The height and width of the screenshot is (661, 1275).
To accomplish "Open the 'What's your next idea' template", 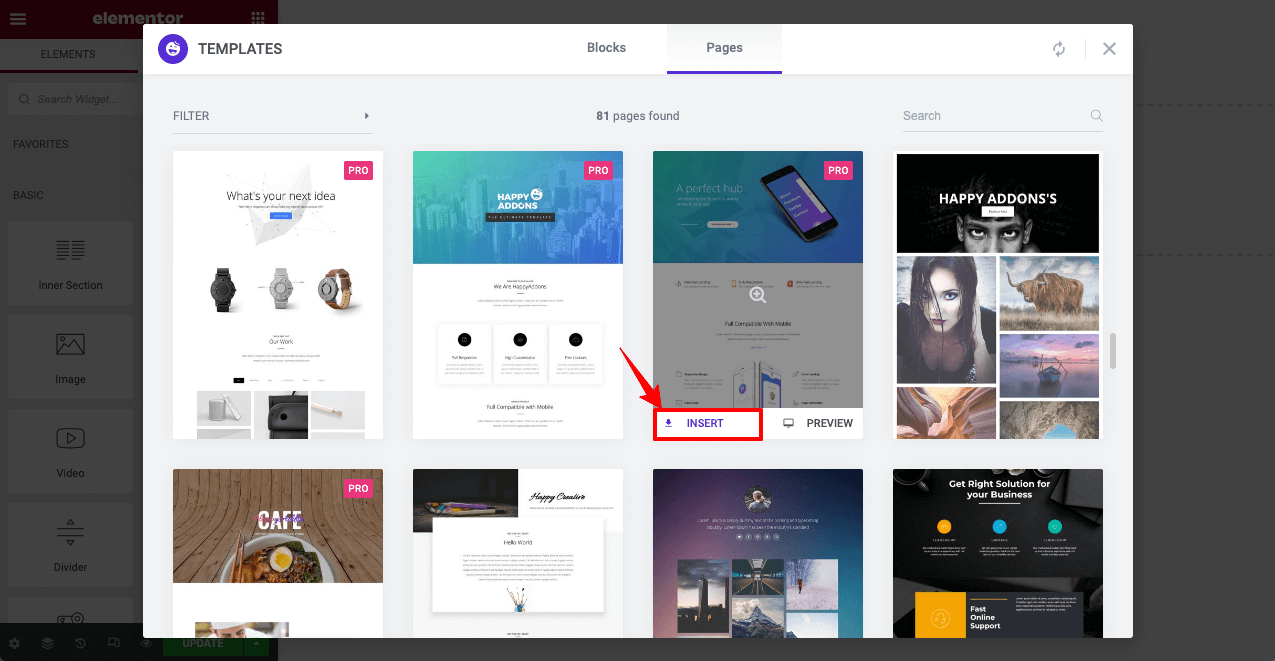I will point(278,295).
